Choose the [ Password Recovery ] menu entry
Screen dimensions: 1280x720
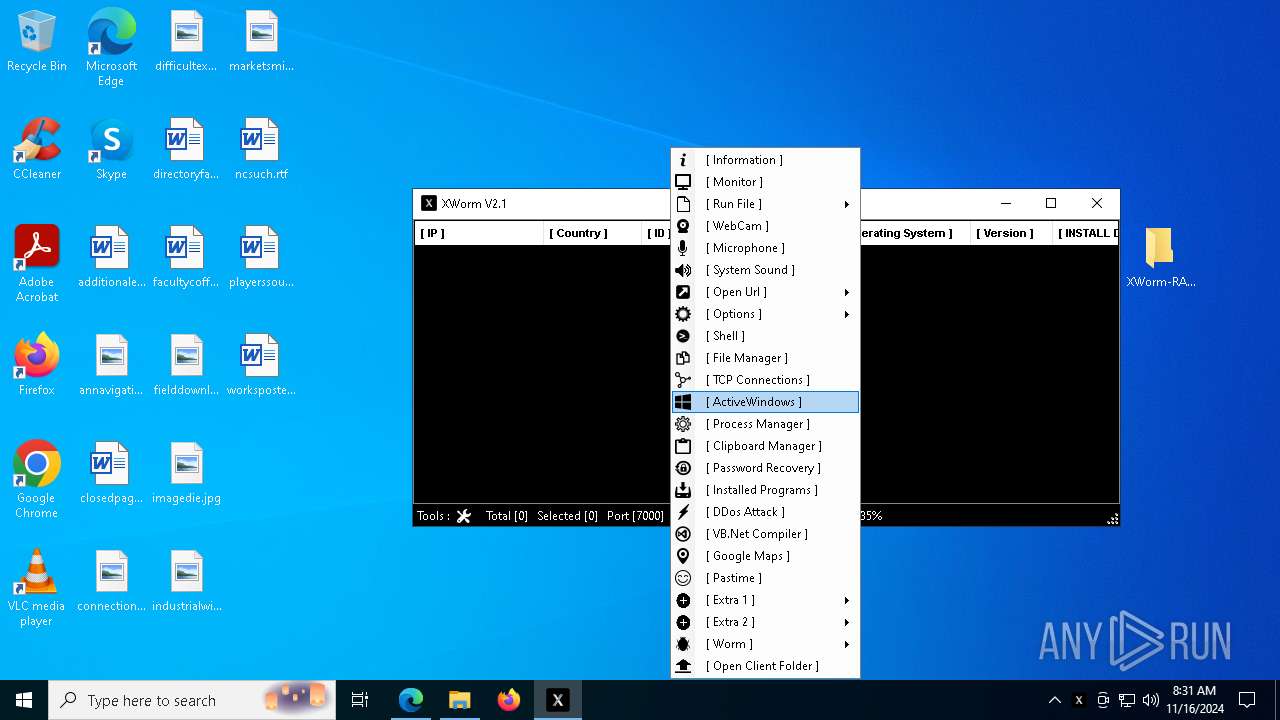765,468
